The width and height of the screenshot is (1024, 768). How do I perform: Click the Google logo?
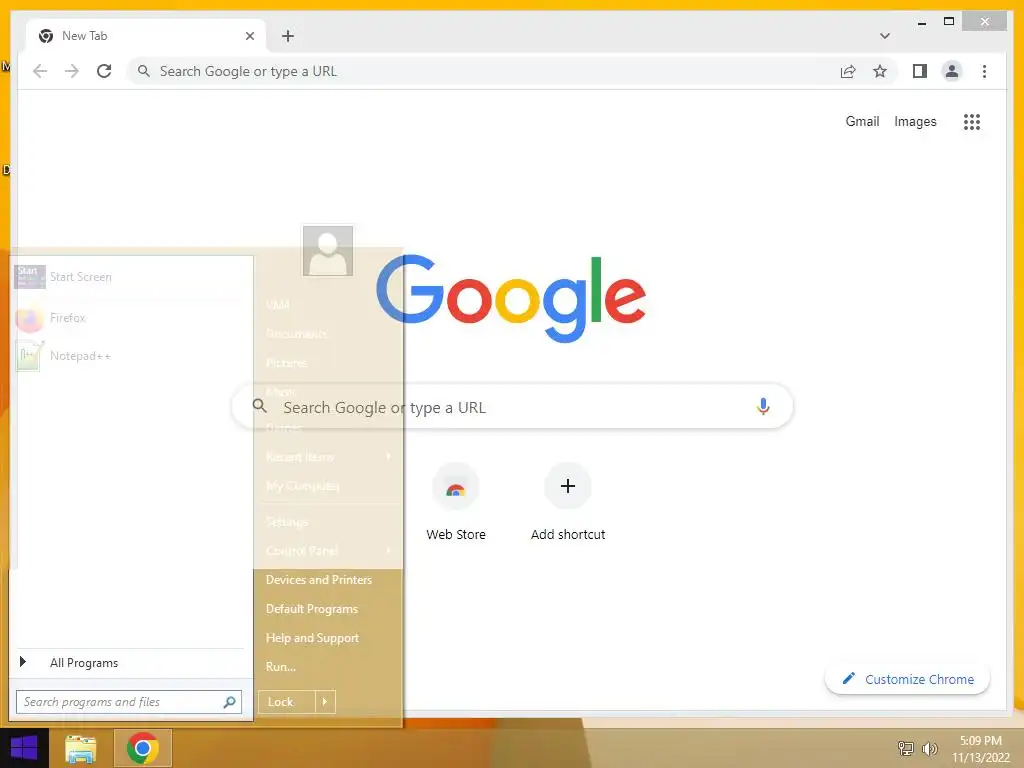click(511, 298)
